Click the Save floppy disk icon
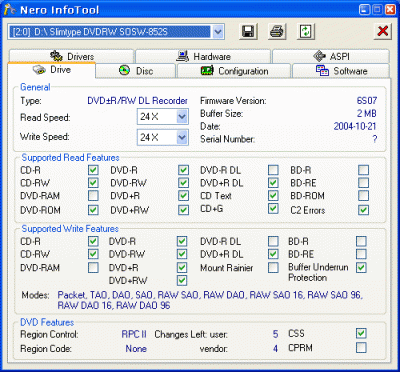The image size is (400, 372). [x=248, y=32]
